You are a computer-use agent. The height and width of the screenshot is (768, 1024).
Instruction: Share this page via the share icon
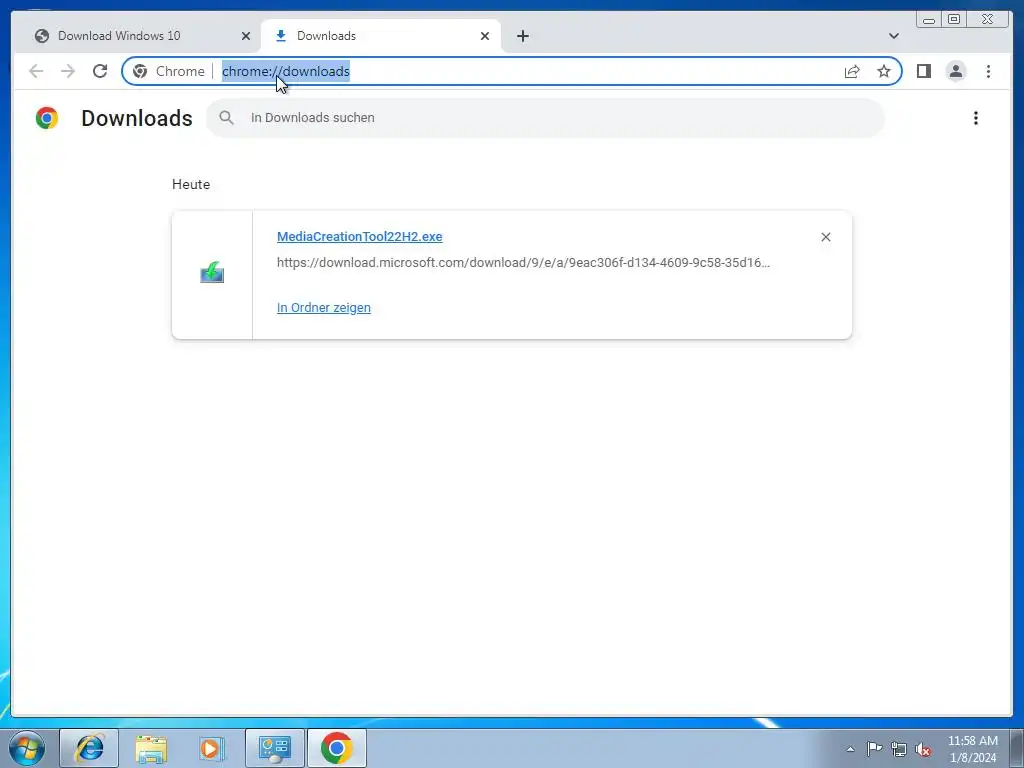852,71
